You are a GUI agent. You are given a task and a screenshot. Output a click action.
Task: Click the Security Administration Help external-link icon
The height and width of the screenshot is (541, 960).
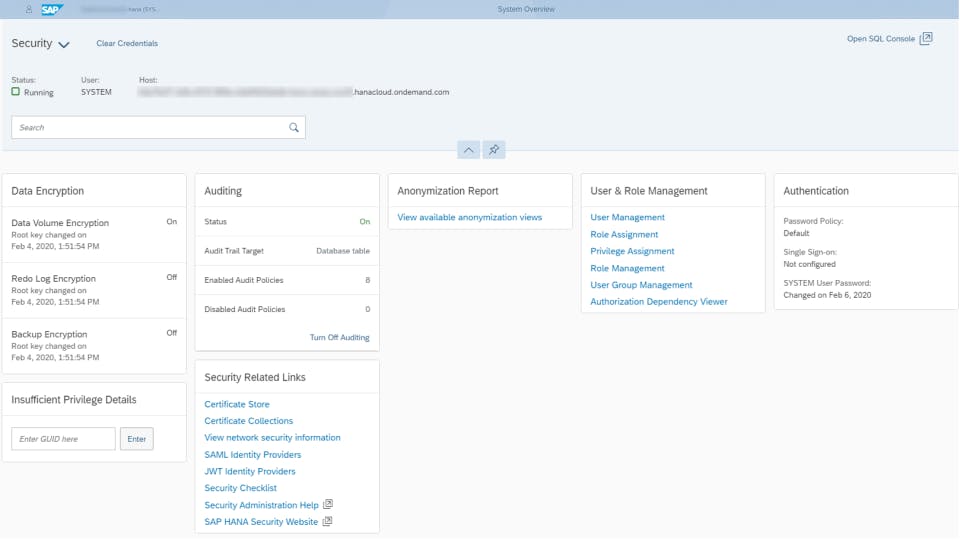pyautogui.click(x=328, y=504)
